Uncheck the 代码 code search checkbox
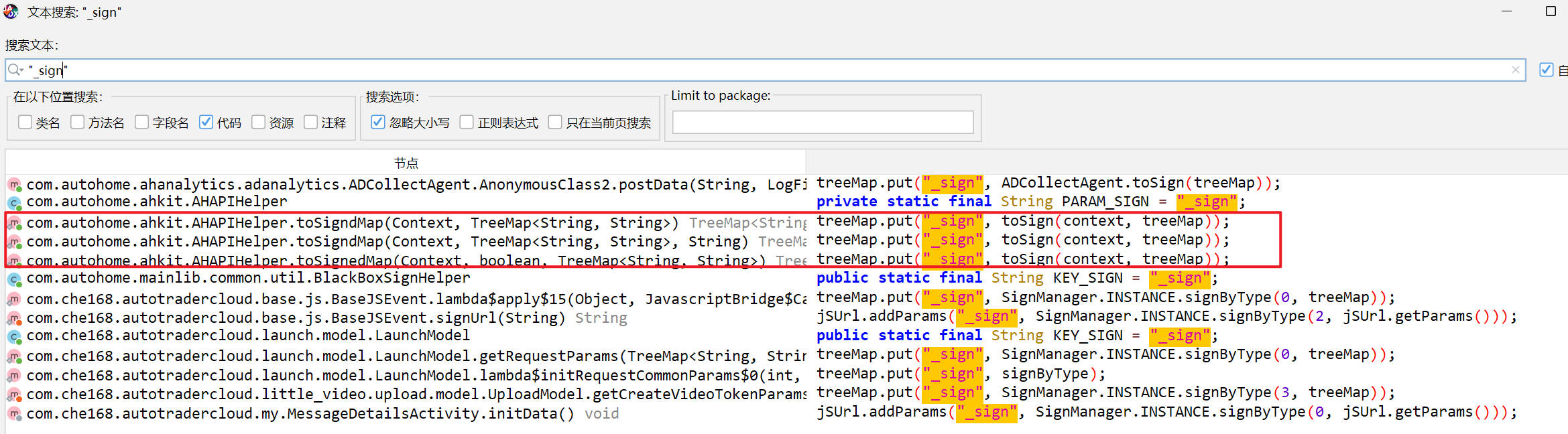The width and height of the screenshot is (1568, 434). [x=206, y=122]
